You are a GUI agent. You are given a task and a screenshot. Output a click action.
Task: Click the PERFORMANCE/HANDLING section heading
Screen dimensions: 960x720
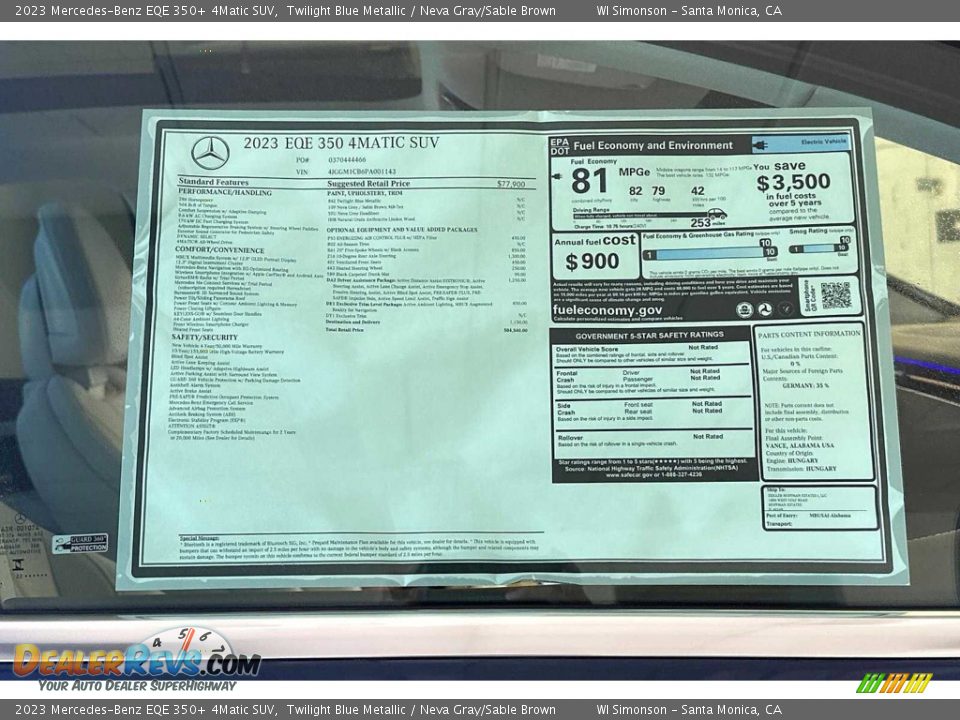click(225, 192)
